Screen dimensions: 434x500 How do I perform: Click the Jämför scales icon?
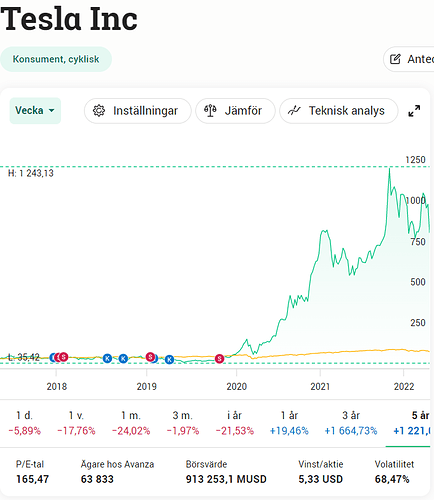pyautogui.click(x=210, y=111)
